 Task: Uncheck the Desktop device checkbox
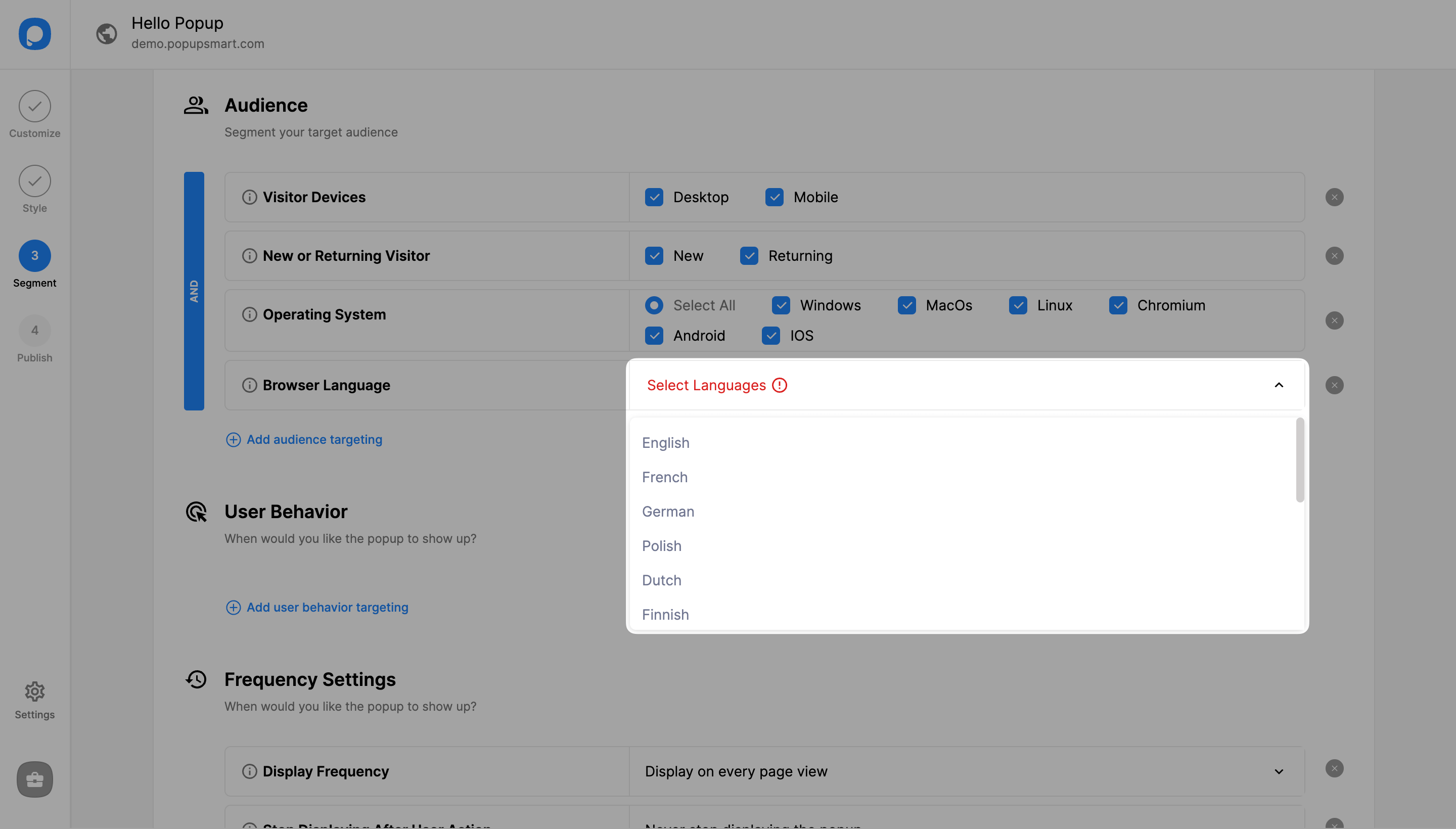654,197
